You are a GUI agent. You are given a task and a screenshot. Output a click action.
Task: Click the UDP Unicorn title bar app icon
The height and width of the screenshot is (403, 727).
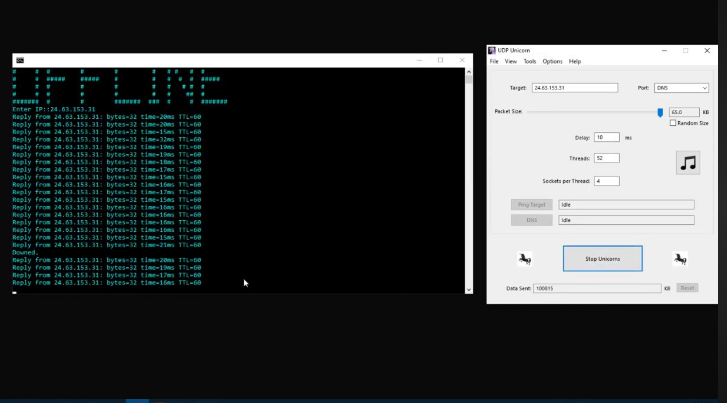click(x=492, y=51)
